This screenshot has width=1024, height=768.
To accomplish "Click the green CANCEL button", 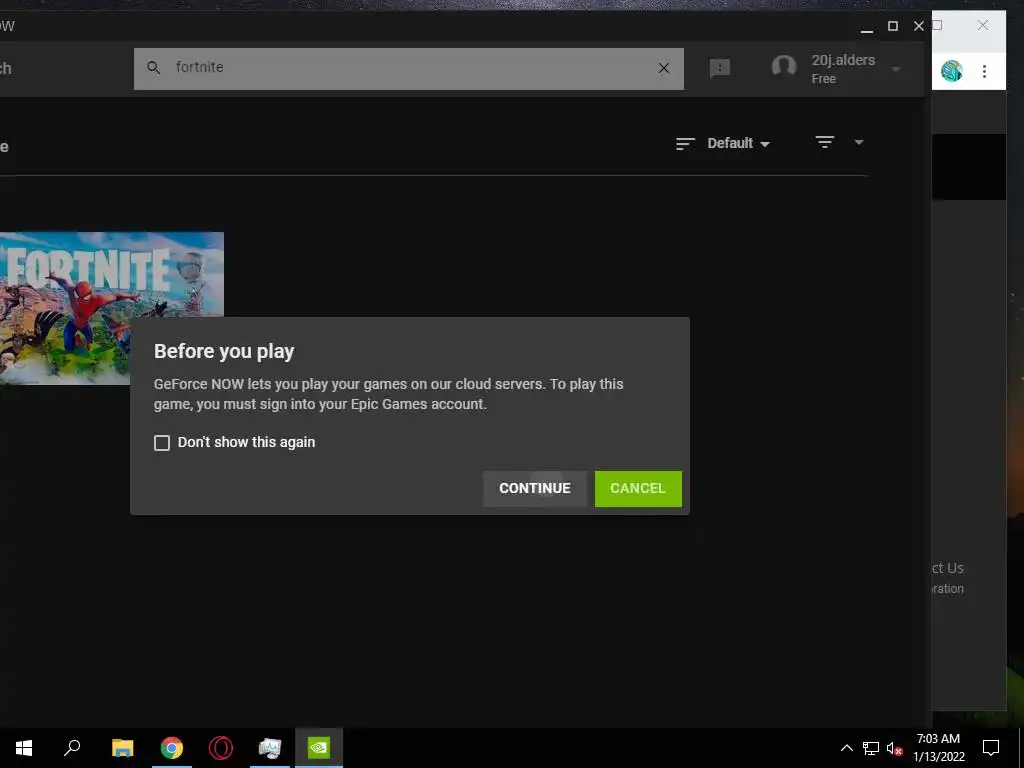I will pyautogui.click(x=638, y=488).
